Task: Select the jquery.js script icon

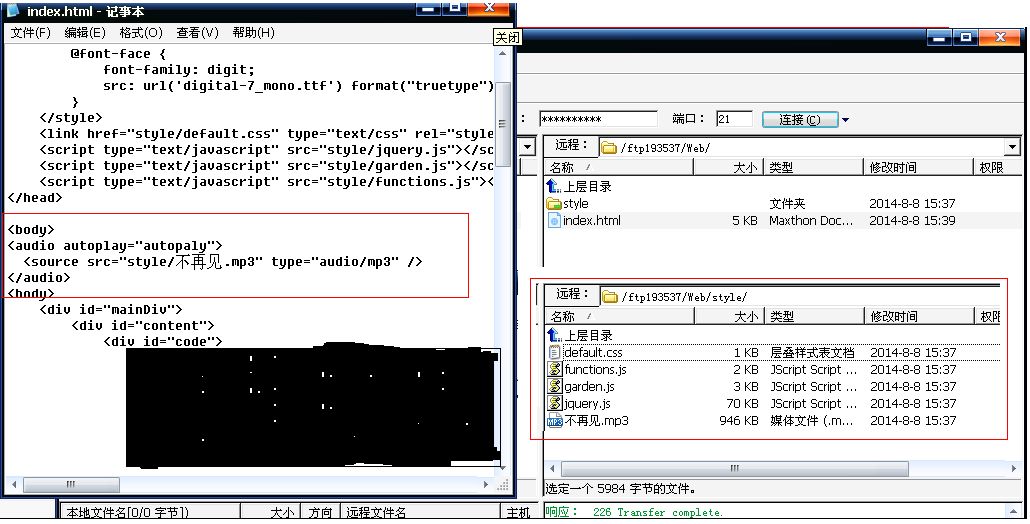Action: pos(555,404)
